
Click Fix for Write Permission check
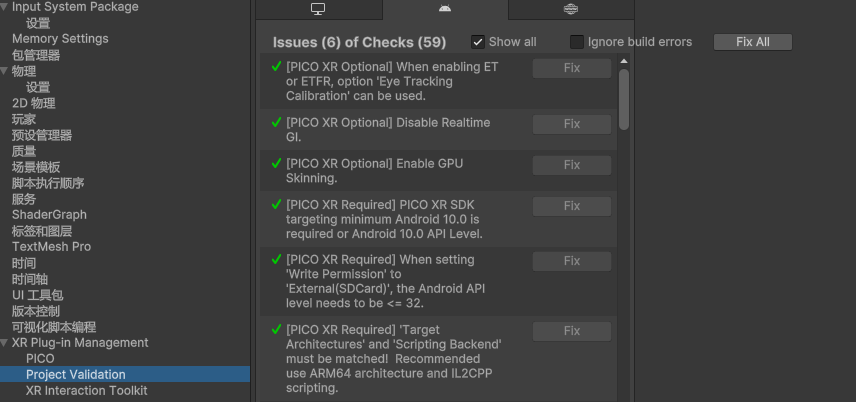point(572,261)
